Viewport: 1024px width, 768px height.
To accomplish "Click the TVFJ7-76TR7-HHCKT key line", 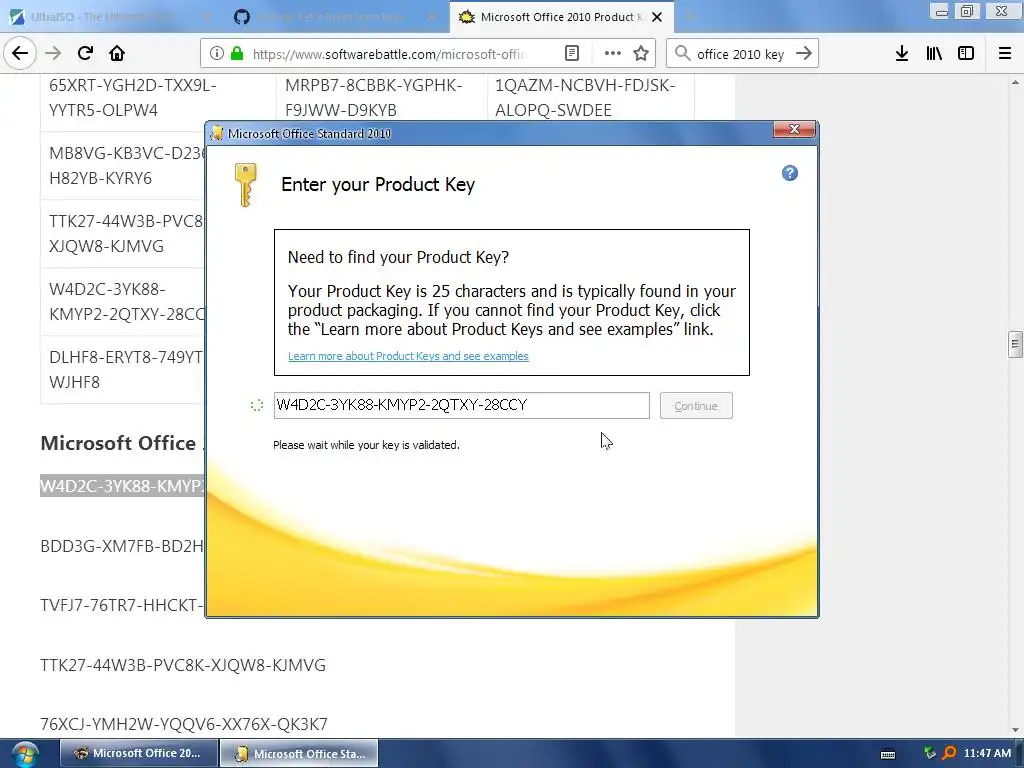I will click(x=123, y=605).
